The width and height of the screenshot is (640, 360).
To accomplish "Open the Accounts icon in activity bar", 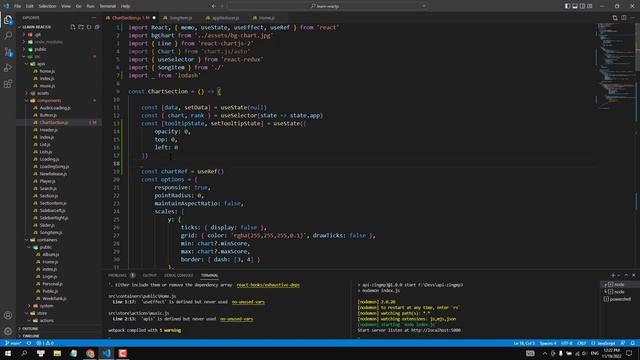I will [x=8, y=315].
